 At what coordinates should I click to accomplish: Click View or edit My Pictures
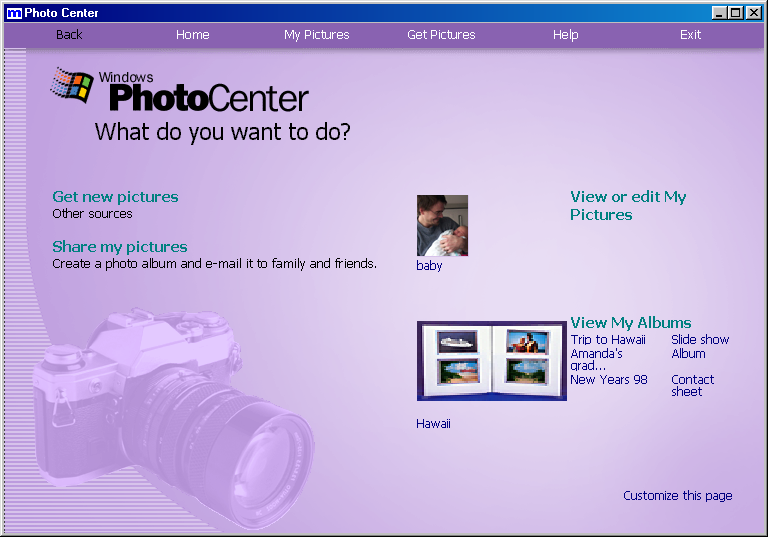pos(628,206)
